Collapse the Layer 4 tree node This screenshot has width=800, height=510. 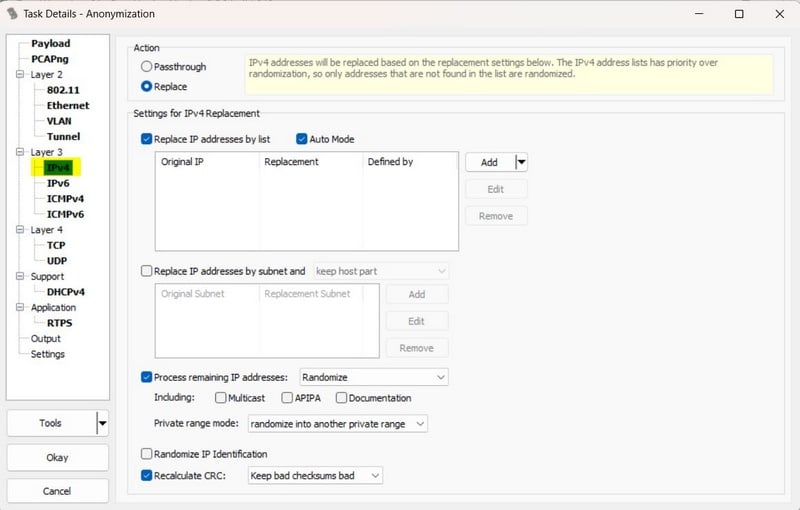coord(20,230)
